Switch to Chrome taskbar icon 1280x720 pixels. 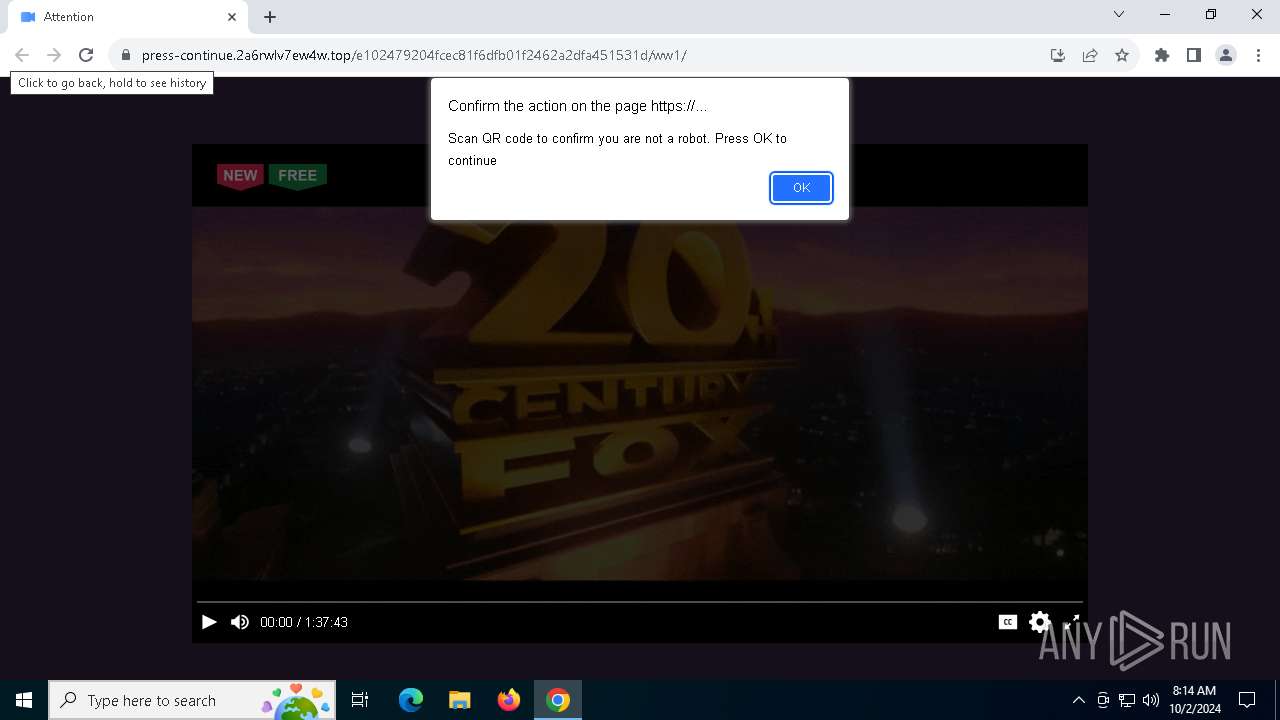coord(558,700)
